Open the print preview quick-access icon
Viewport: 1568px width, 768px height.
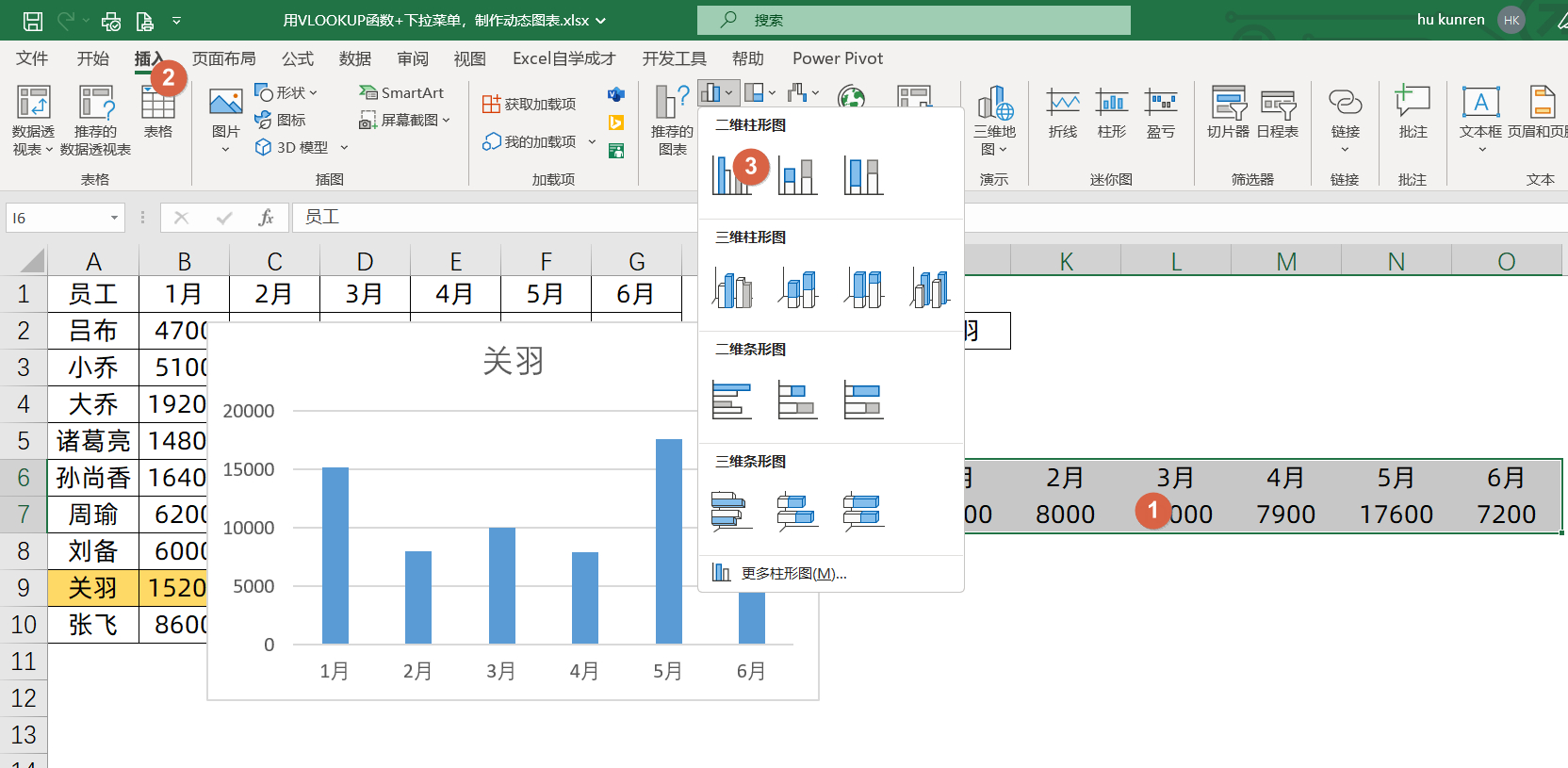(111, 20)
